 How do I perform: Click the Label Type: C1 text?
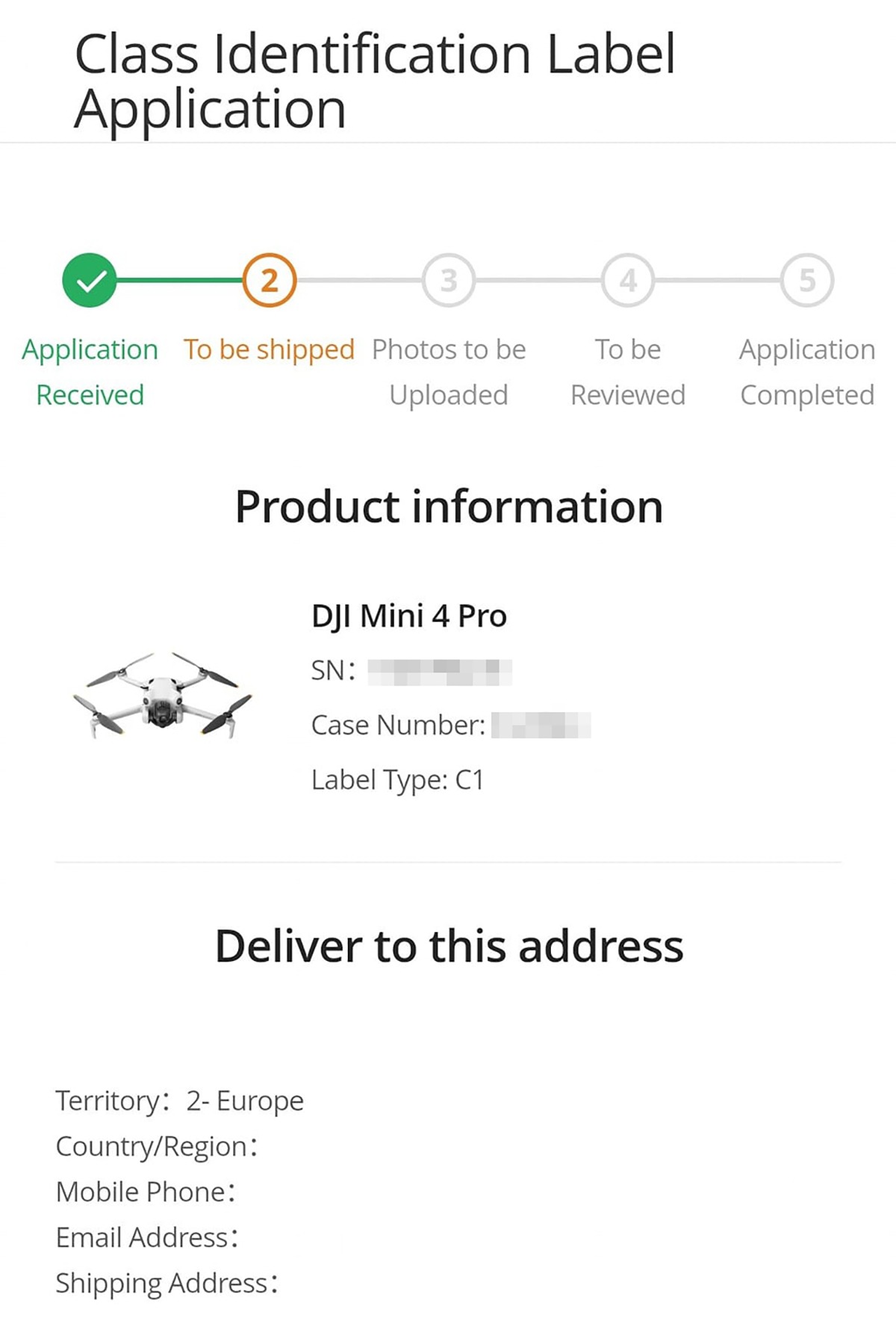click(397, 780)
